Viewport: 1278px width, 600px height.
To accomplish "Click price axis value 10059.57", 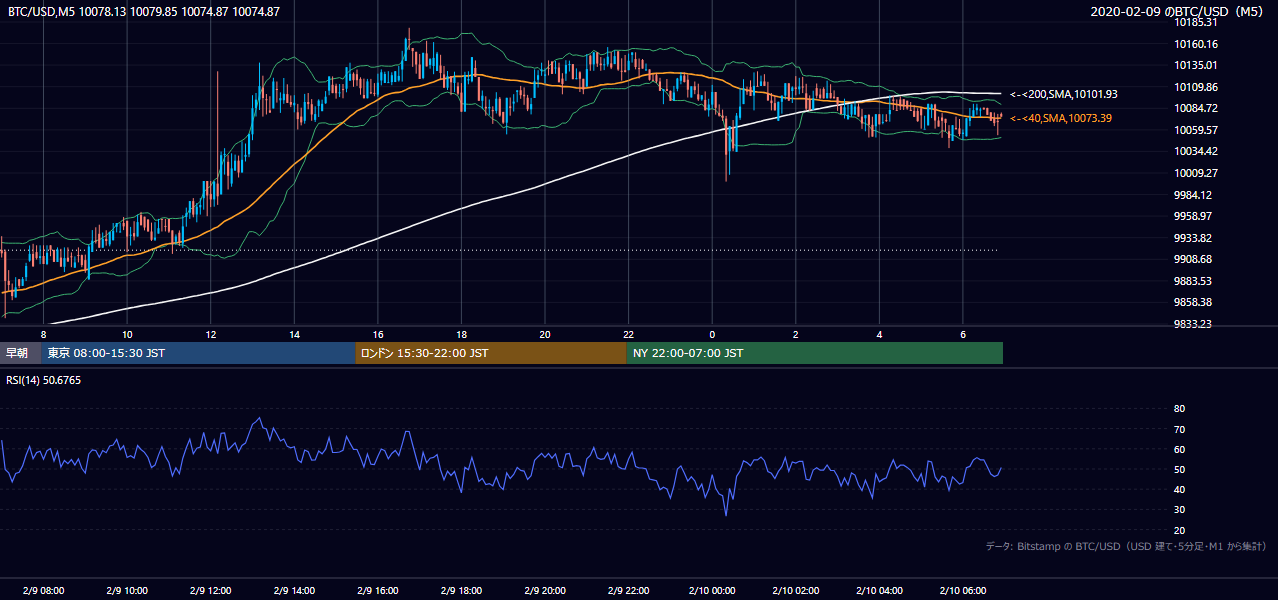I will 1196,130.
